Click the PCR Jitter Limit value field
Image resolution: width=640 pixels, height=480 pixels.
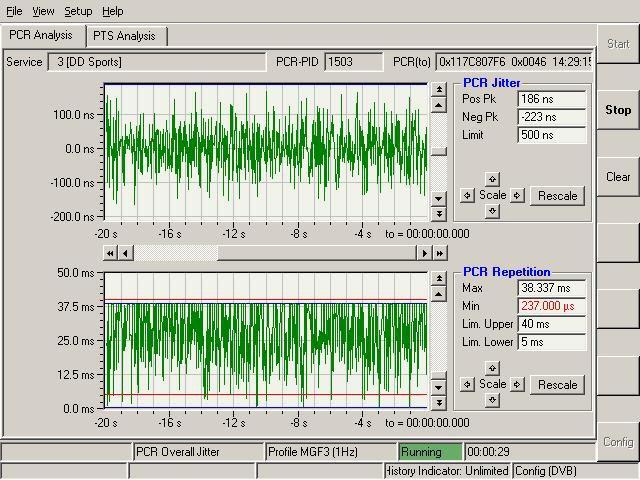coord(551,135)
